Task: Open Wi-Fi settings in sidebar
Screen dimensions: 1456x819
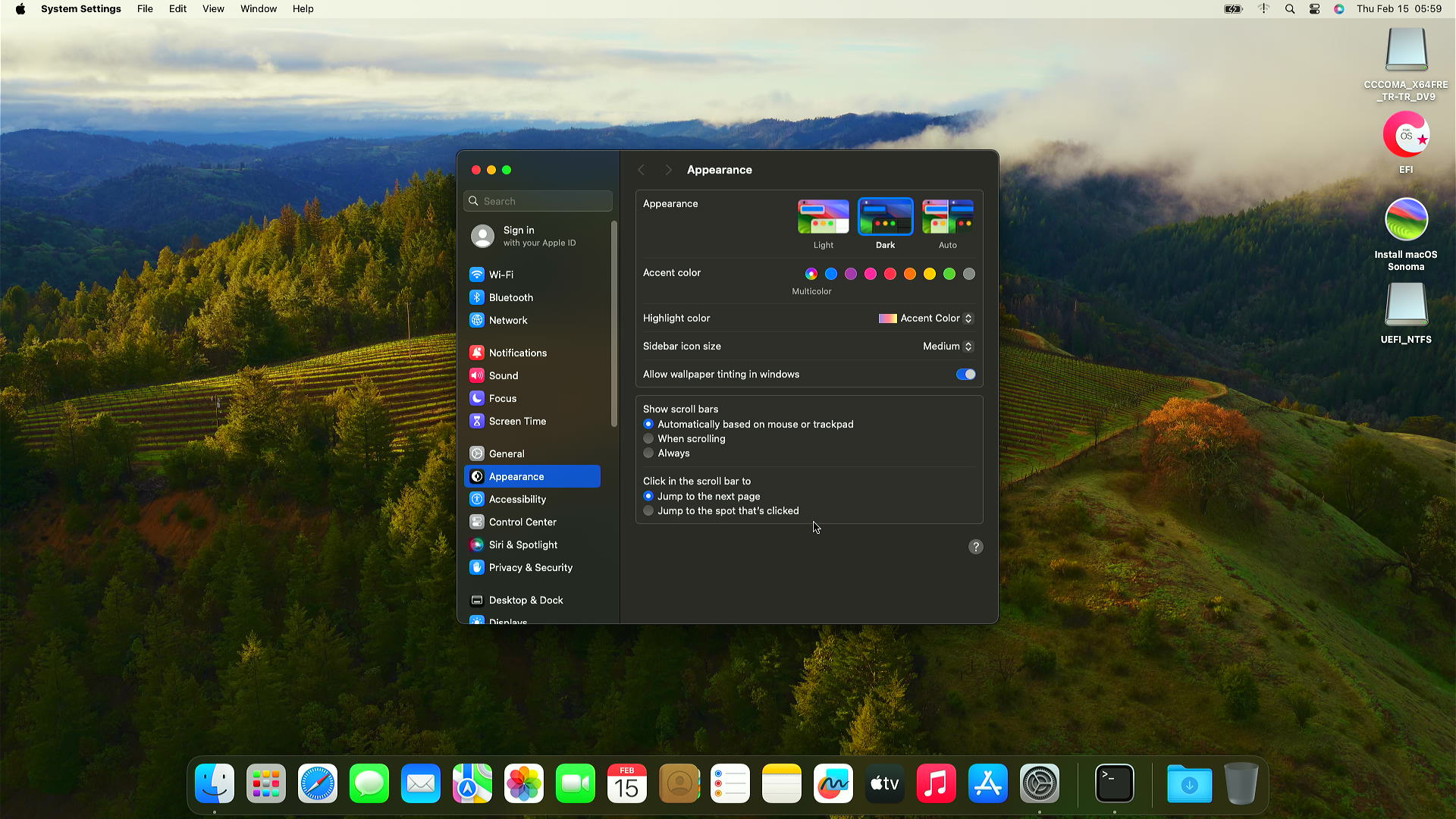Action: (500, 275)
